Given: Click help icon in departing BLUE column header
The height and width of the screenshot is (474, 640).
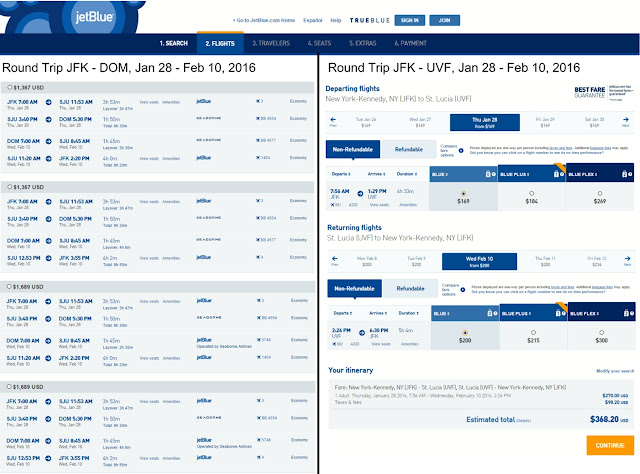Looking at the screenshot, I should (493, 174).
